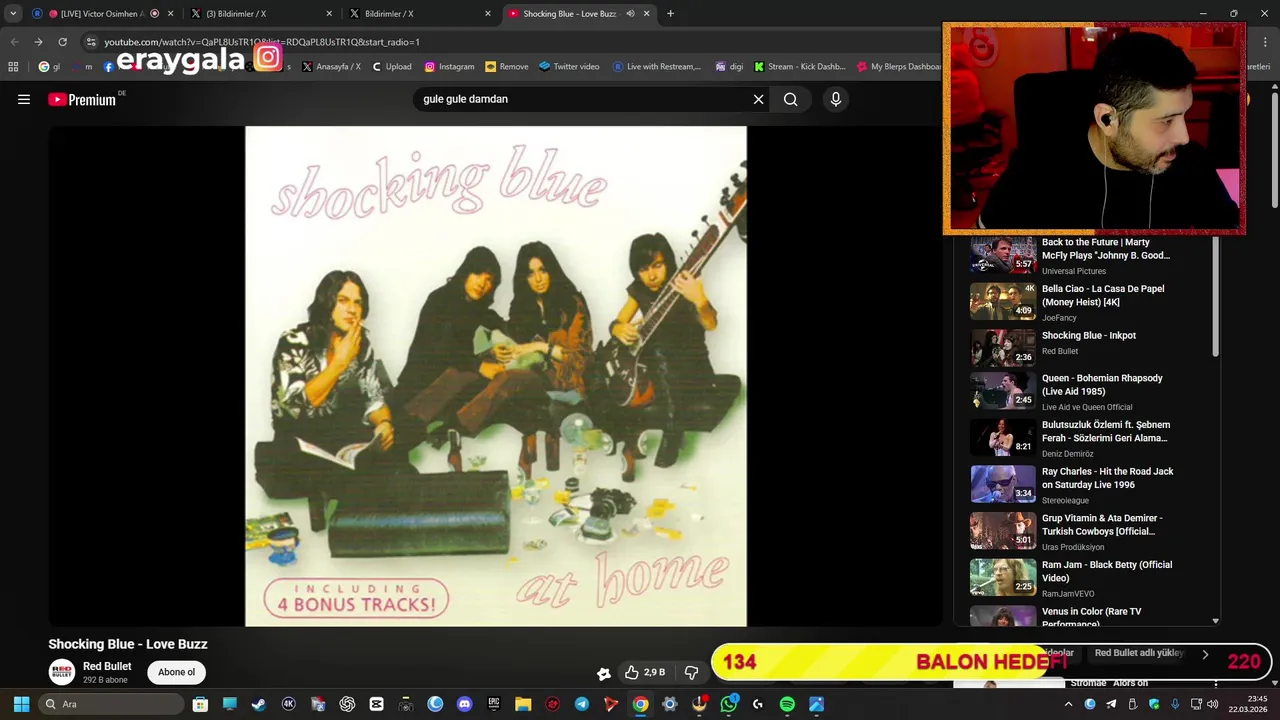The image size is (1280, 720).
Task: Show hidden system tray icons
Action: 1068,704
